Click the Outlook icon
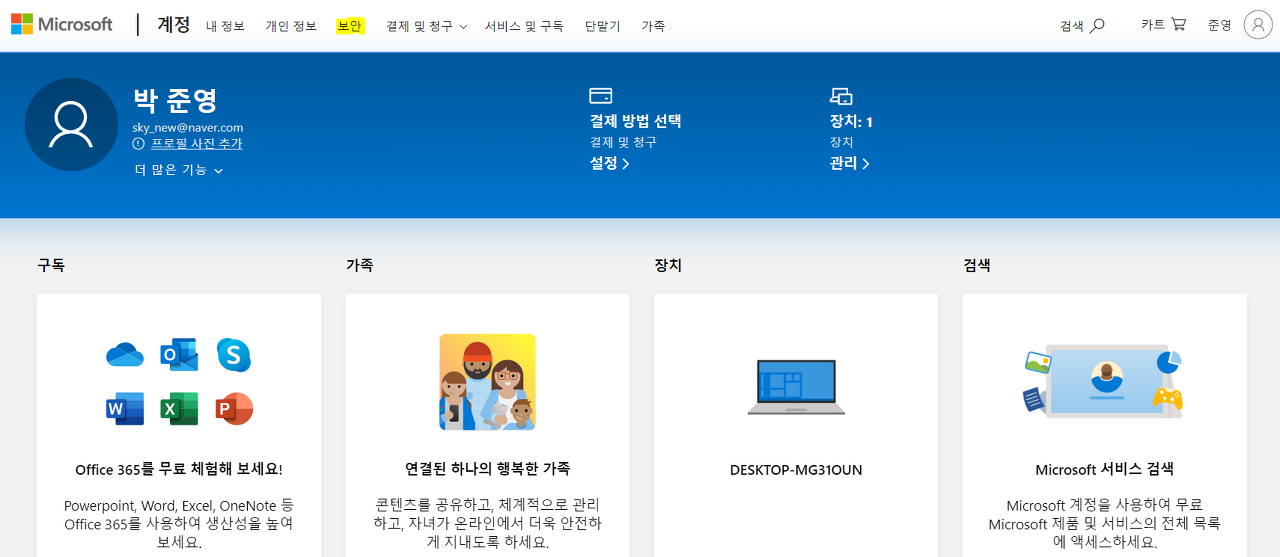Image resolution: width=1280 pixels, height=557 pixels. pyautogui.click(x=179, y=354)
